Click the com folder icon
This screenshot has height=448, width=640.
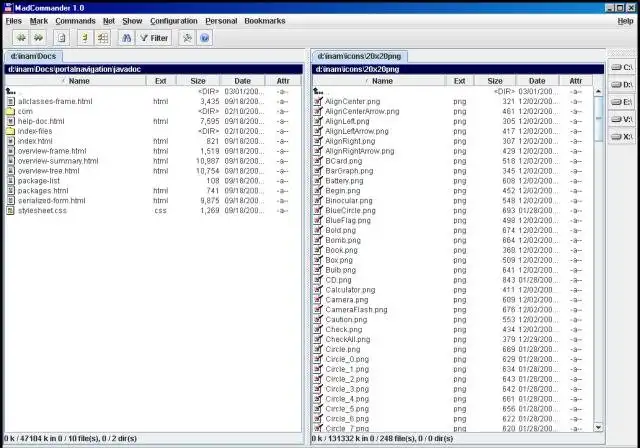click(x=11, y=111)
